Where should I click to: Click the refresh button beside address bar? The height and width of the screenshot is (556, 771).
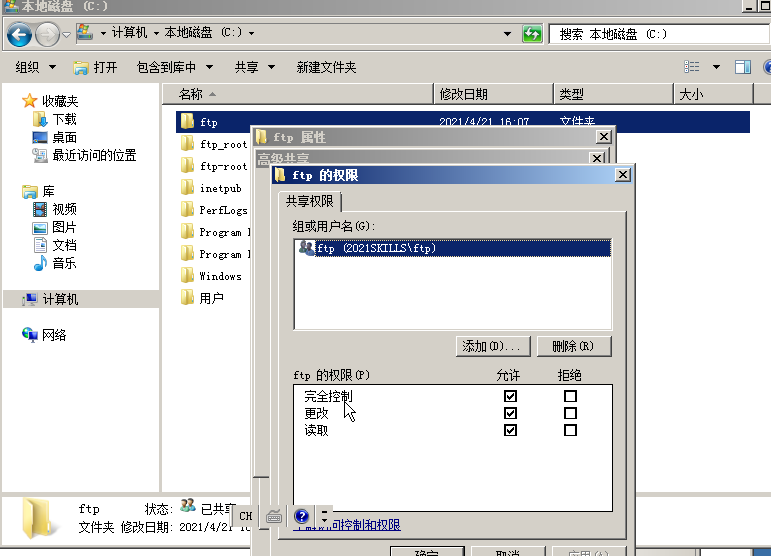click(533, 34)
